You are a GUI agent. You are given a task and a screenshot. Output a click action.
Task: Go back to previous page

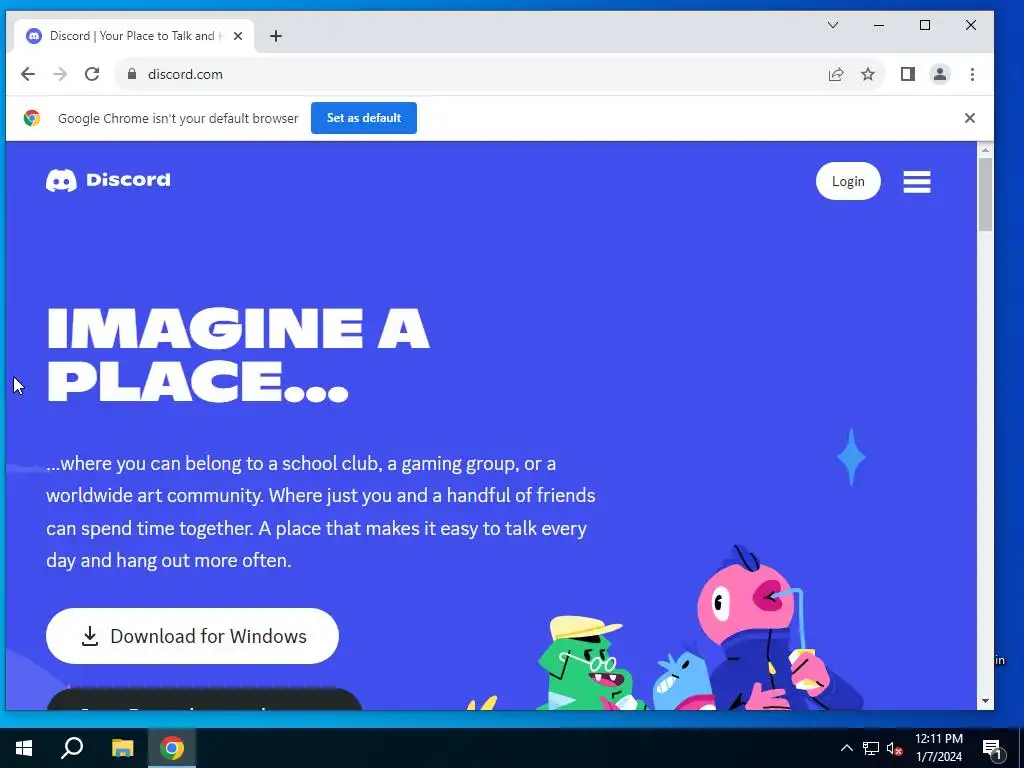[27, 74]
